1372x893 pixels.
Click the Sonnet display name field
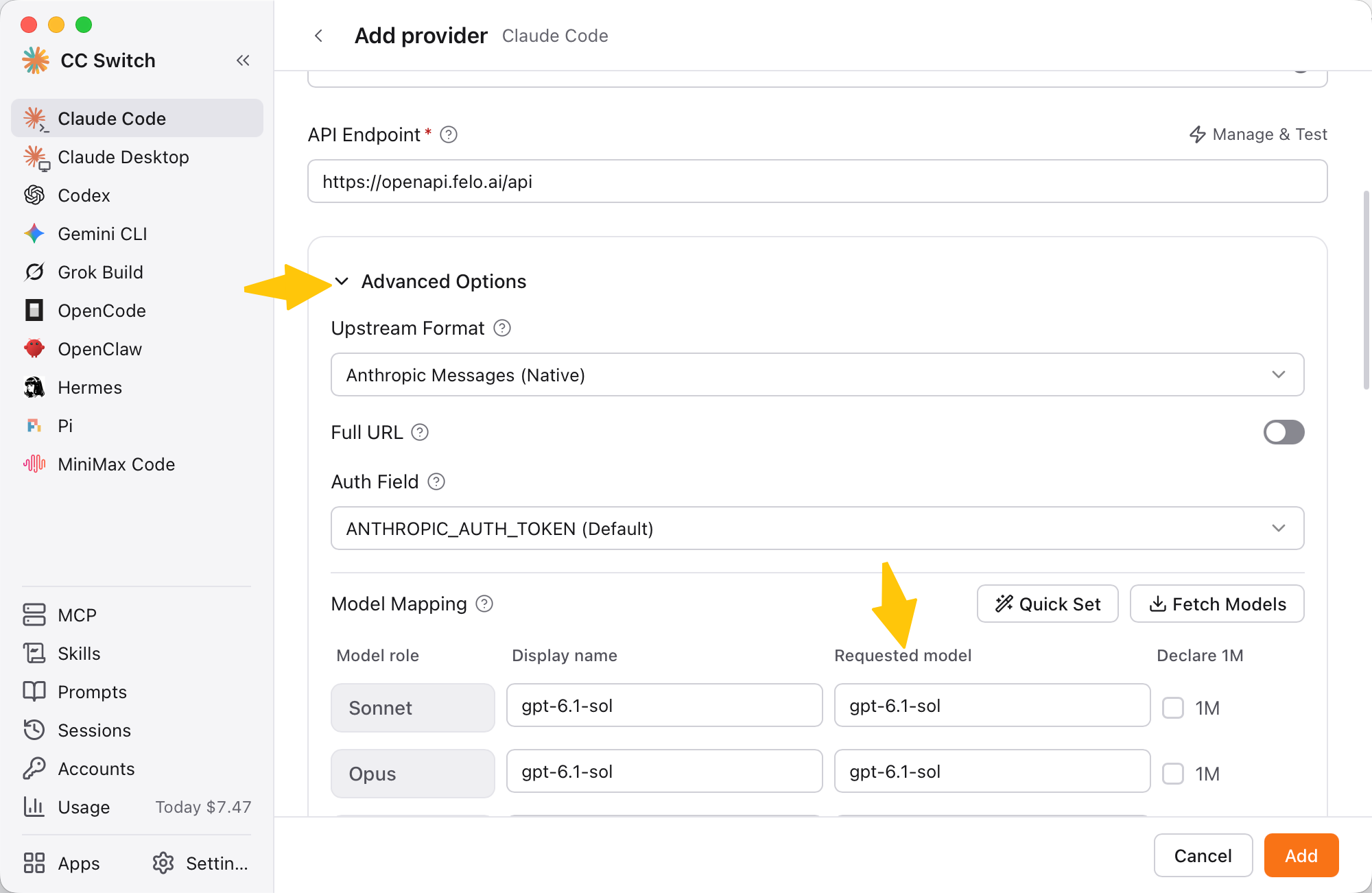click(664, 705)
